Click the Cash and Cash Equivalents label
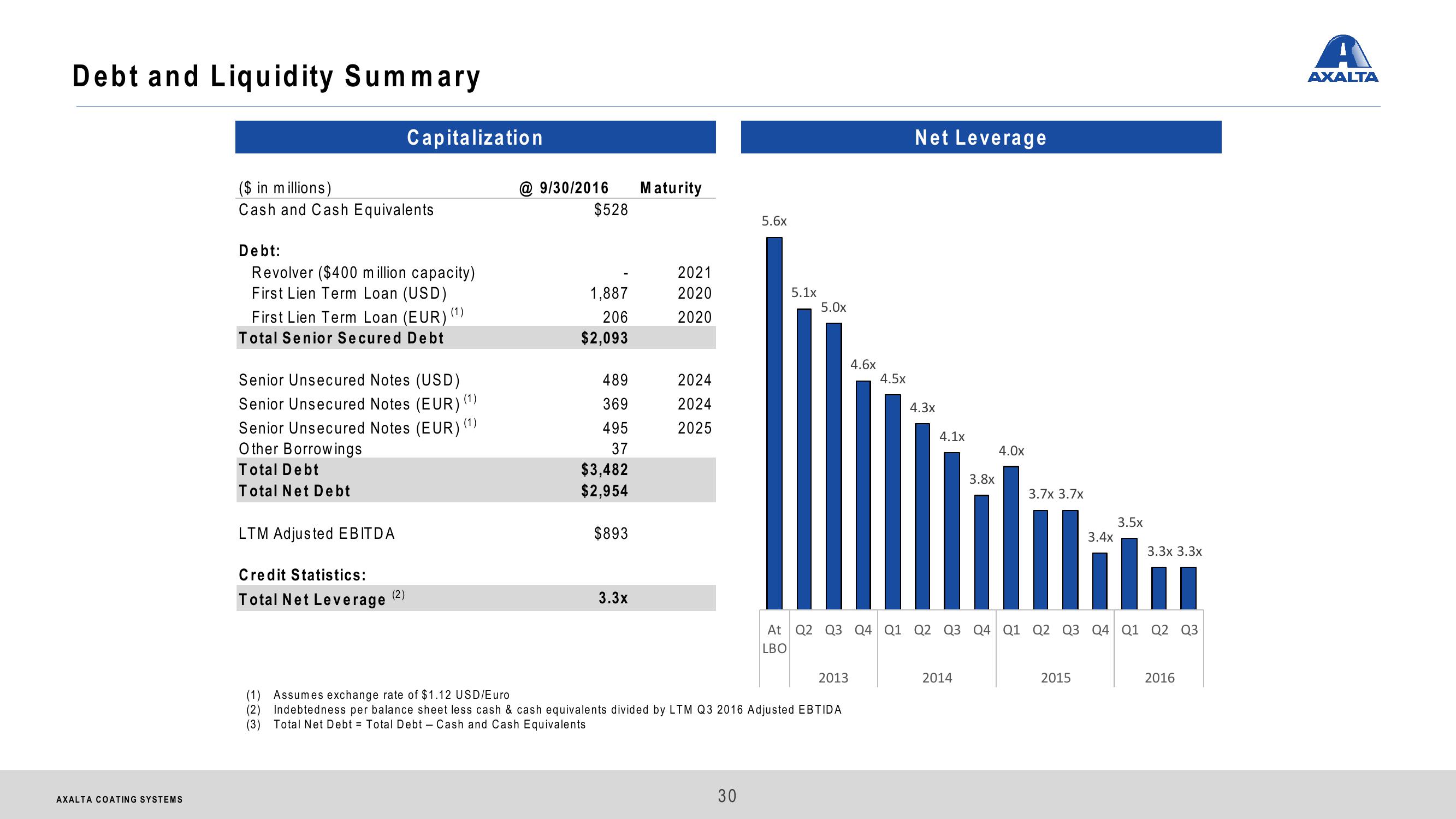 [336, 210]
